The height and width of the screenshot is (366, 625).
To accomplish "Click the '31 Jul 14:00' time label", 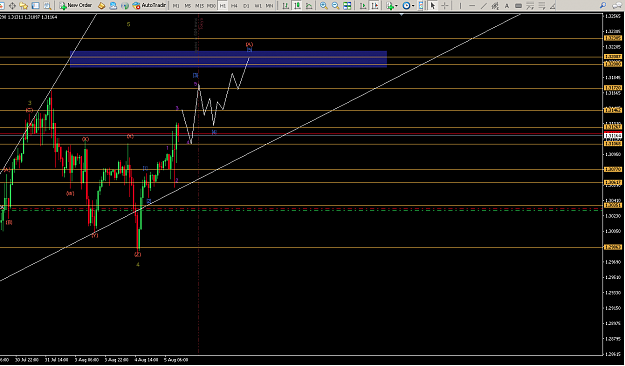I will point(57,359).
